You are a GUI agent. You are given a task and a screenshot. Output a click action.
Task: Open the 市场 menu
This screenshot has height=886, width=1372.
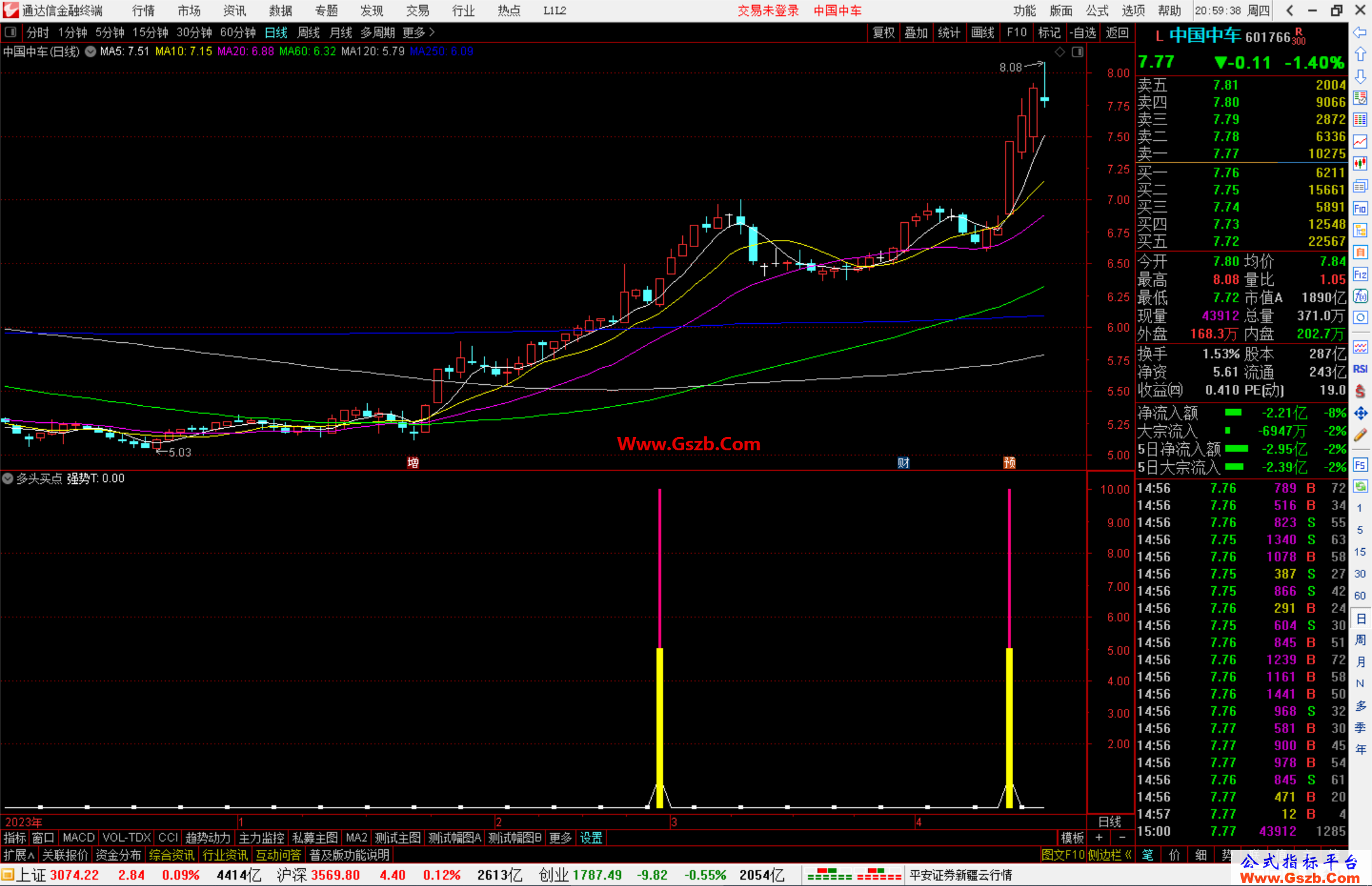pyautogui.click(x=189, y=11)
